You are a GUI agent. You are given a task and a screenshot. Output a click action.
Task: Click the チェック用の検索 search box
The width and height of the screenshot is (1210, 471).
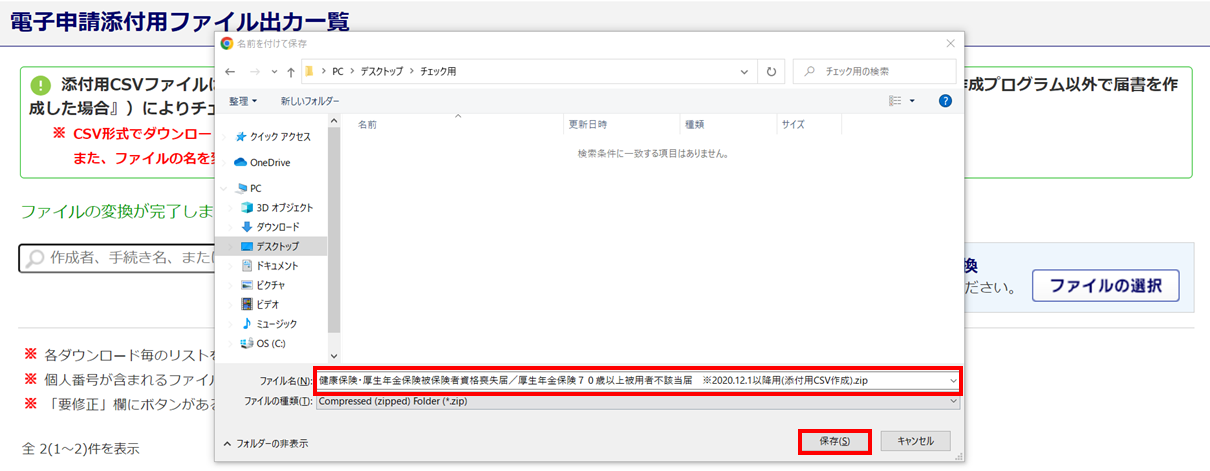[875, 72]
